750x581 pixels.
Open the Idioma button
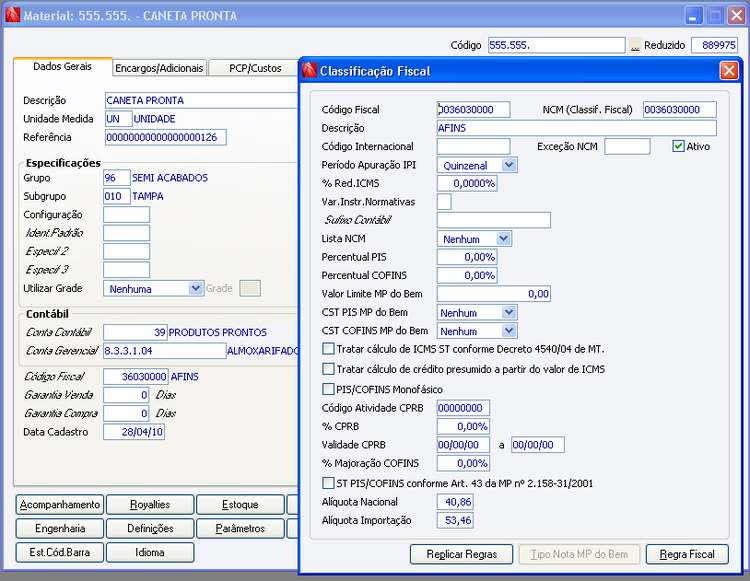[150, 552]
